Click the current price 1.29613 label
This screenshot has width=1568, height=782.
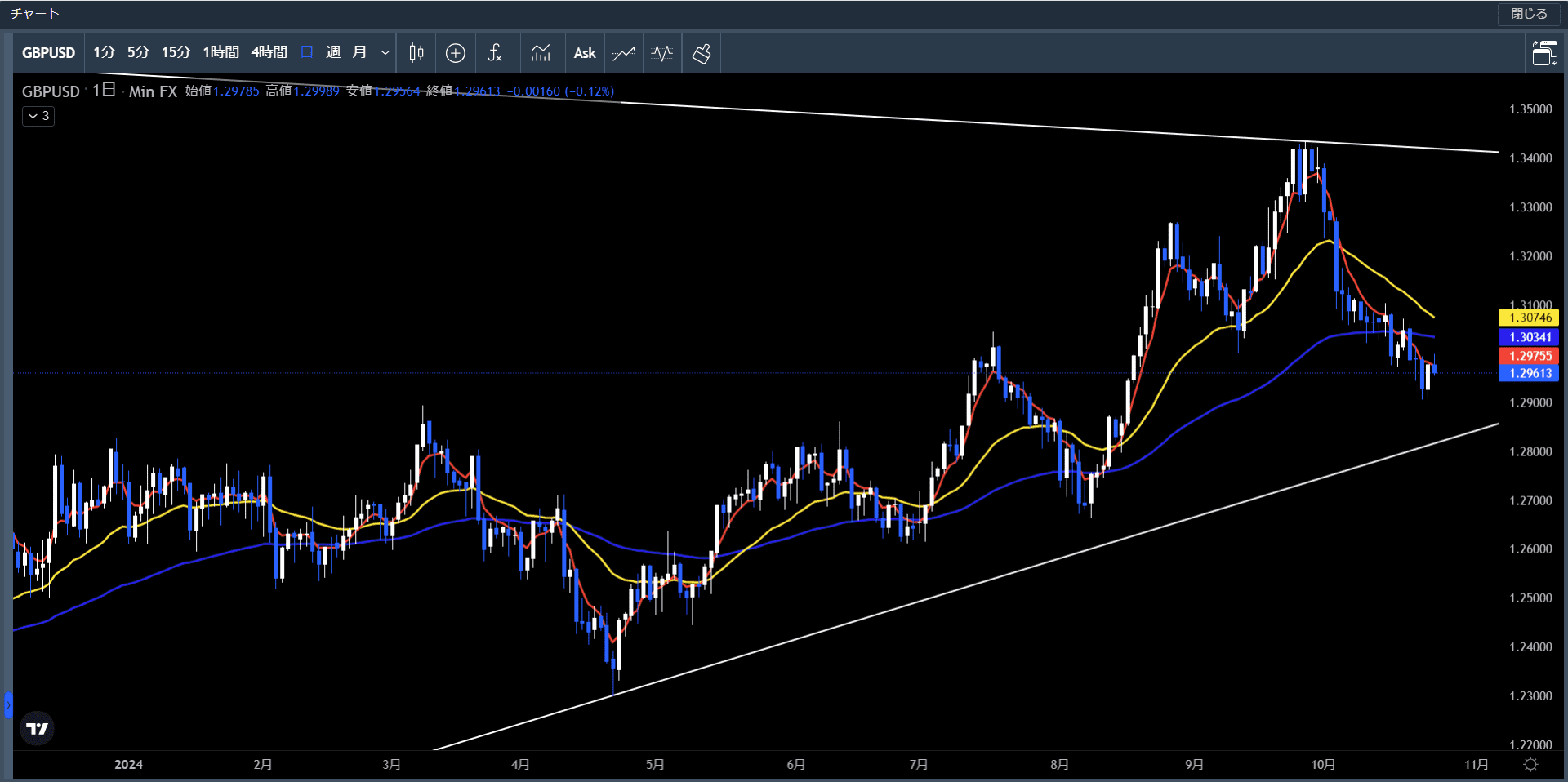1529,373
